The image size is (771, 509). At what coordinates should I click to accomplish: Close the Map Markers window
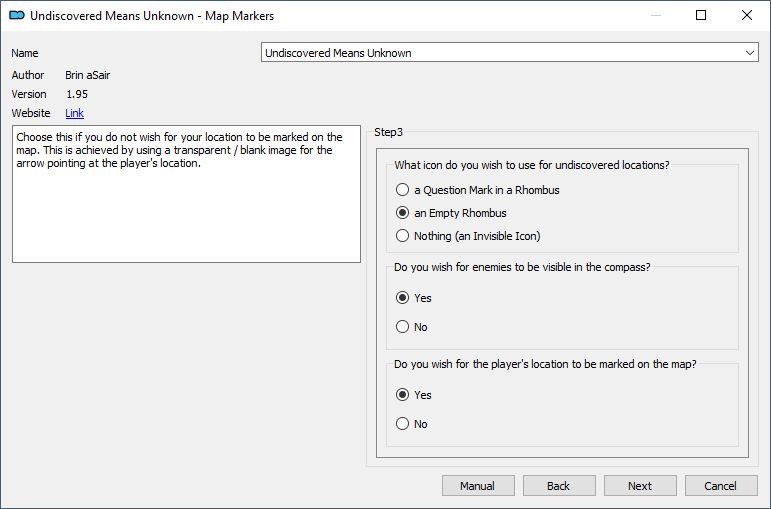[x=746, y=15]
